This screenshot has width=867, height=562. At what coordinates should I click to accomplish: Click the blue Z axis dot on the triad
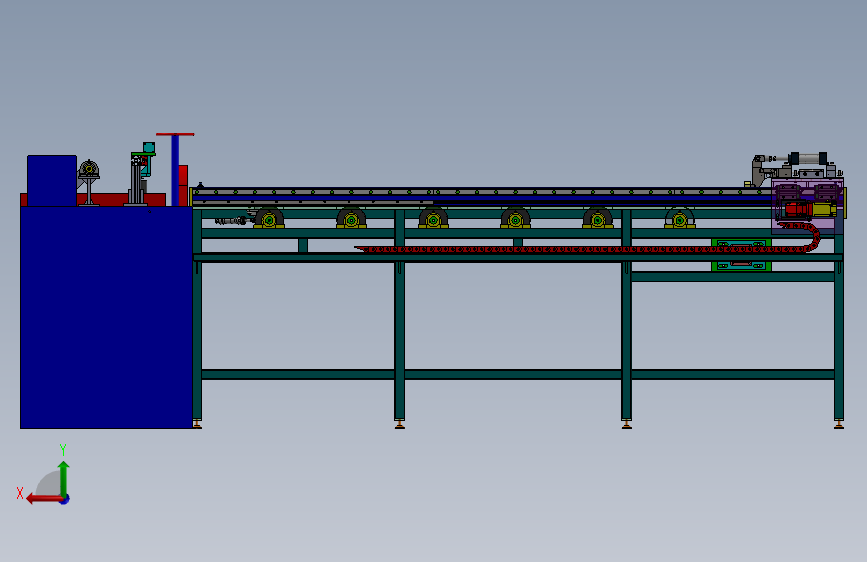65,499
